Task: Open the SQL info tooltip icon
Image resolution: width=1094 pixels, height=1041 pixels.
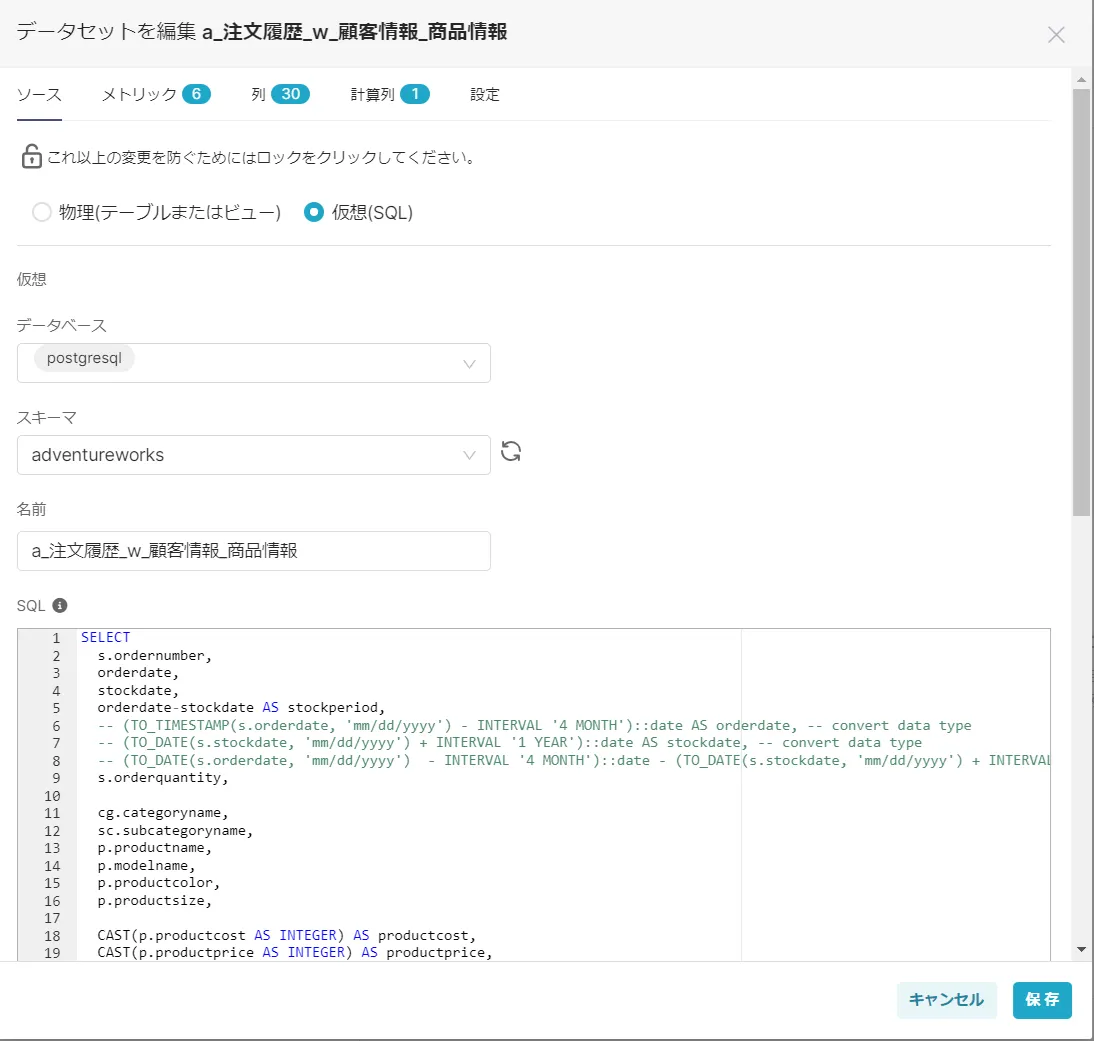Action: click(x=60, y=606)
